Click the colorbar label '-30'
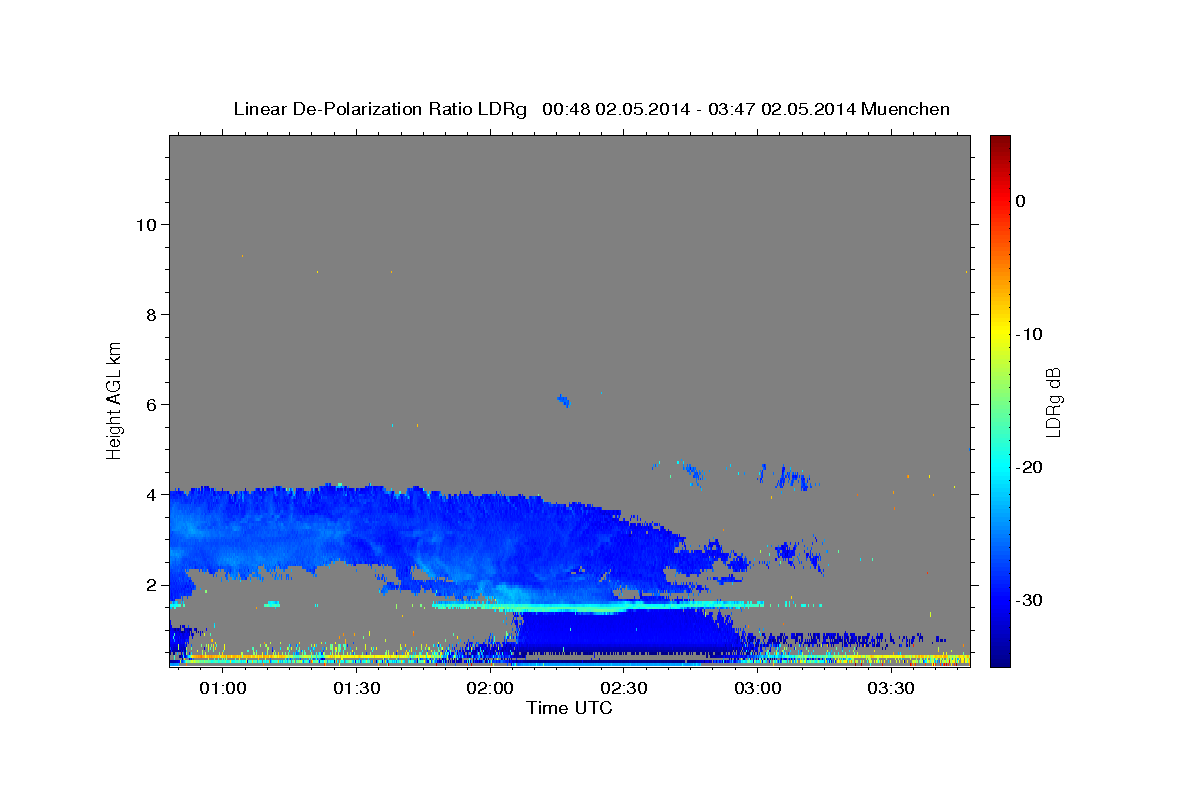This screenshot has width=1200, height=800. (x=1029, y=600)
